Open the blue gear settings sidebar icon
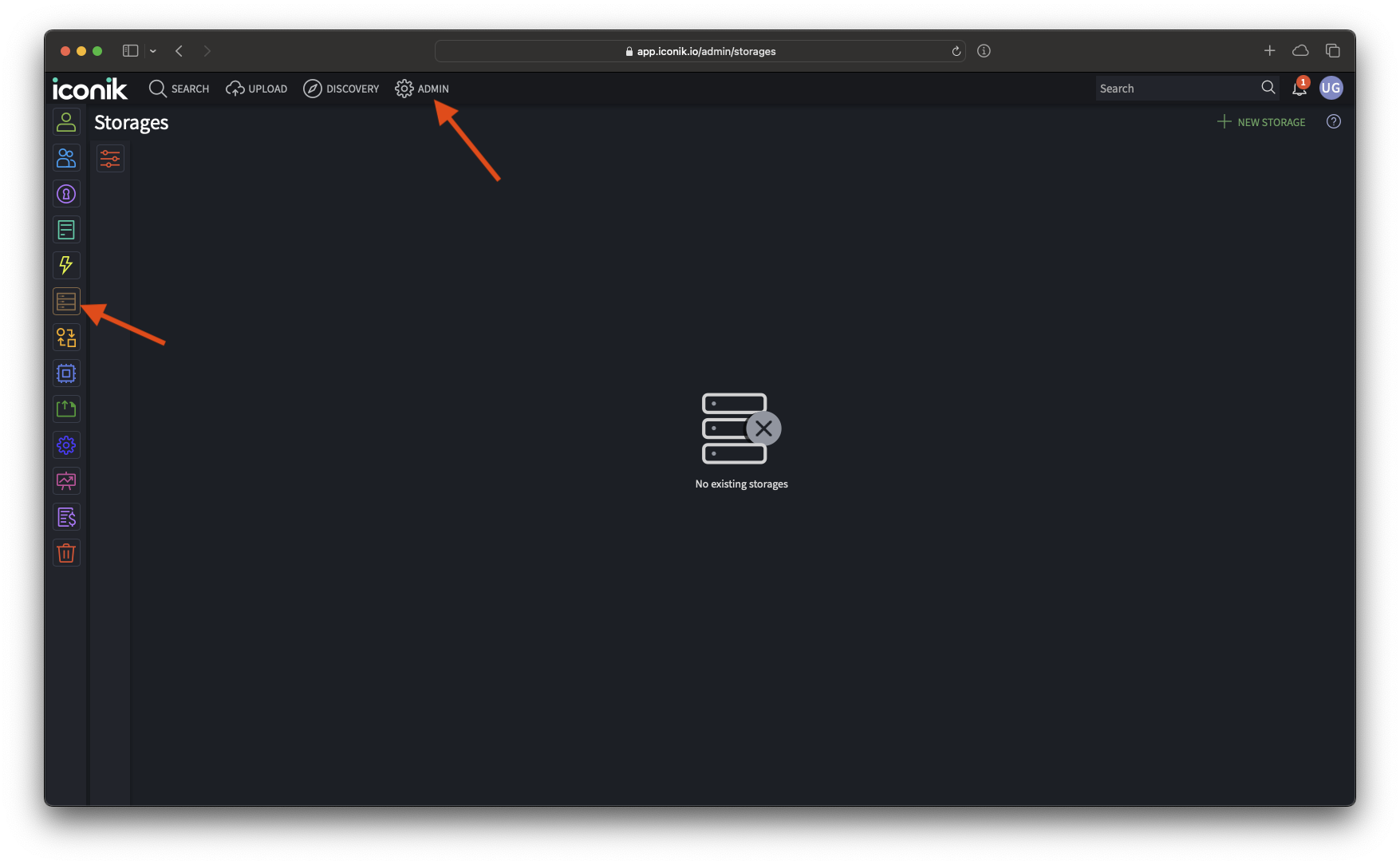This screenshot has width=1400, height=865. point(66,445)
